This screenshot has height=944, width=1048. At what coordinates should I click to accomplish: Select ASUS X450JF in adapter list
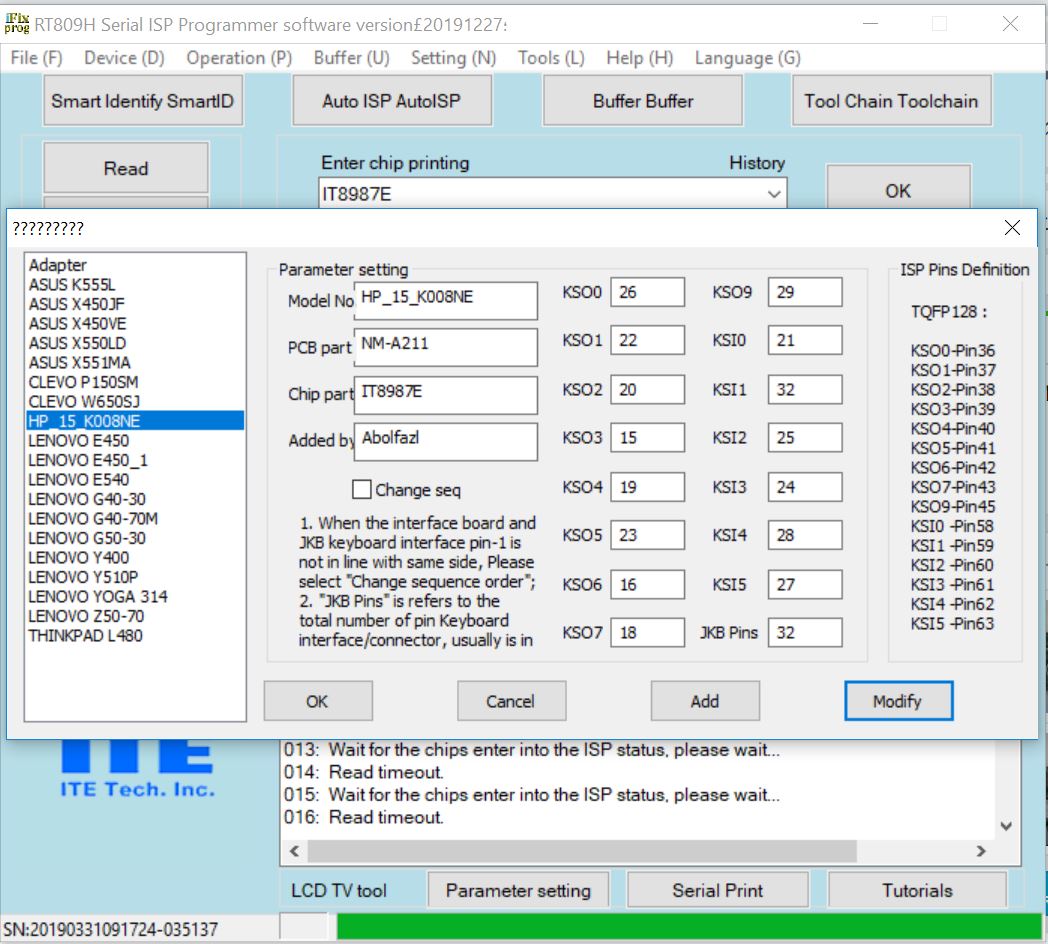135,304
